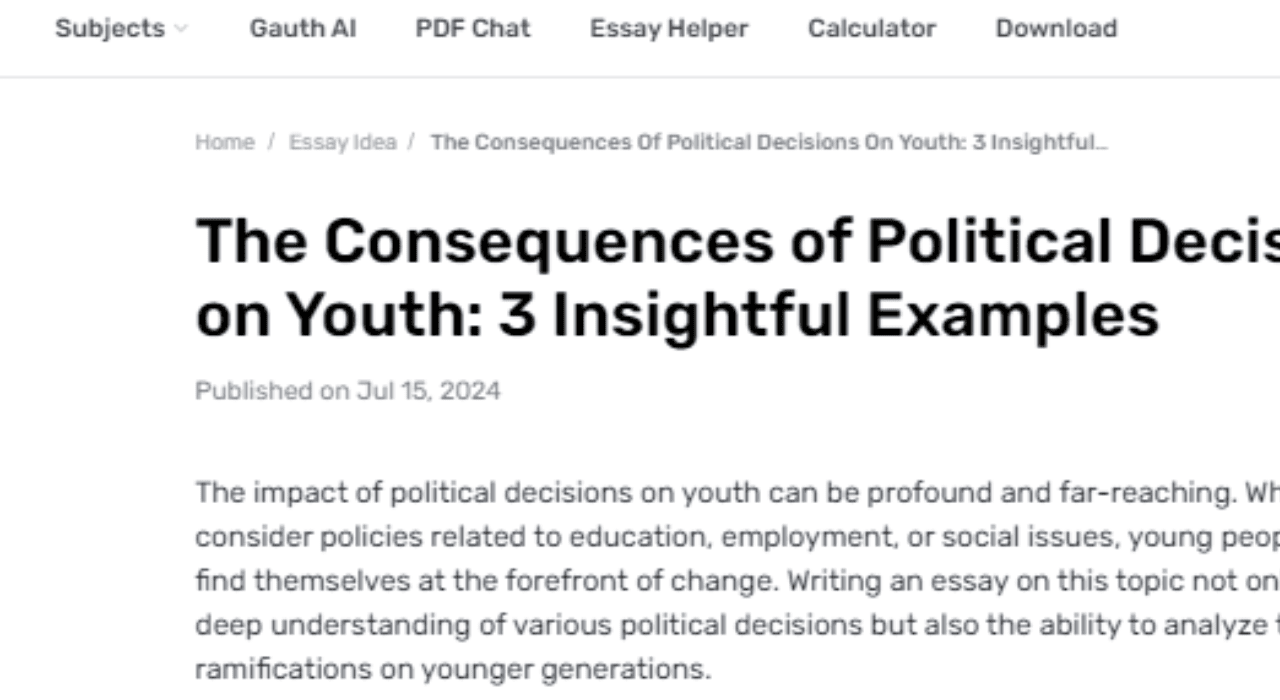1280x700 pixels.
Task: Expand the Subjects dropdown menu
Action: click(x=110, y=28)
